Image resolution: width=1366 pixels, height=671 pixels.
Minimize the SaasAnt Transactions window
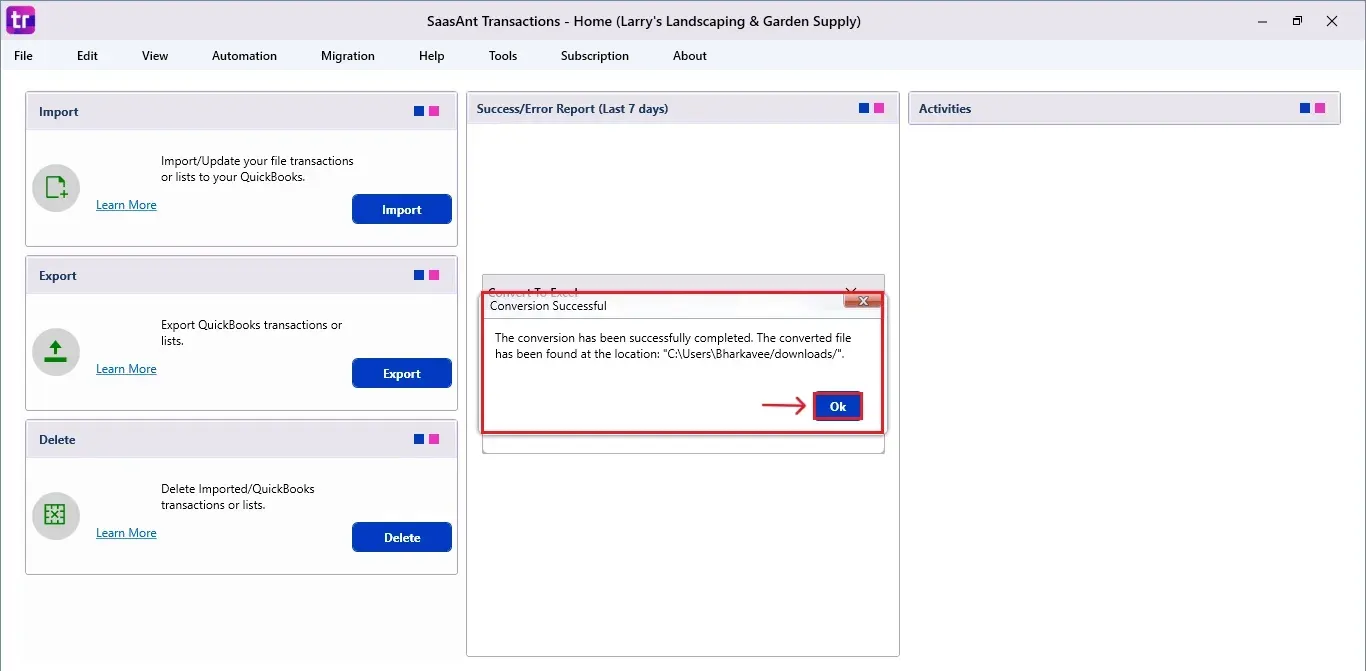click(1261, 21)
